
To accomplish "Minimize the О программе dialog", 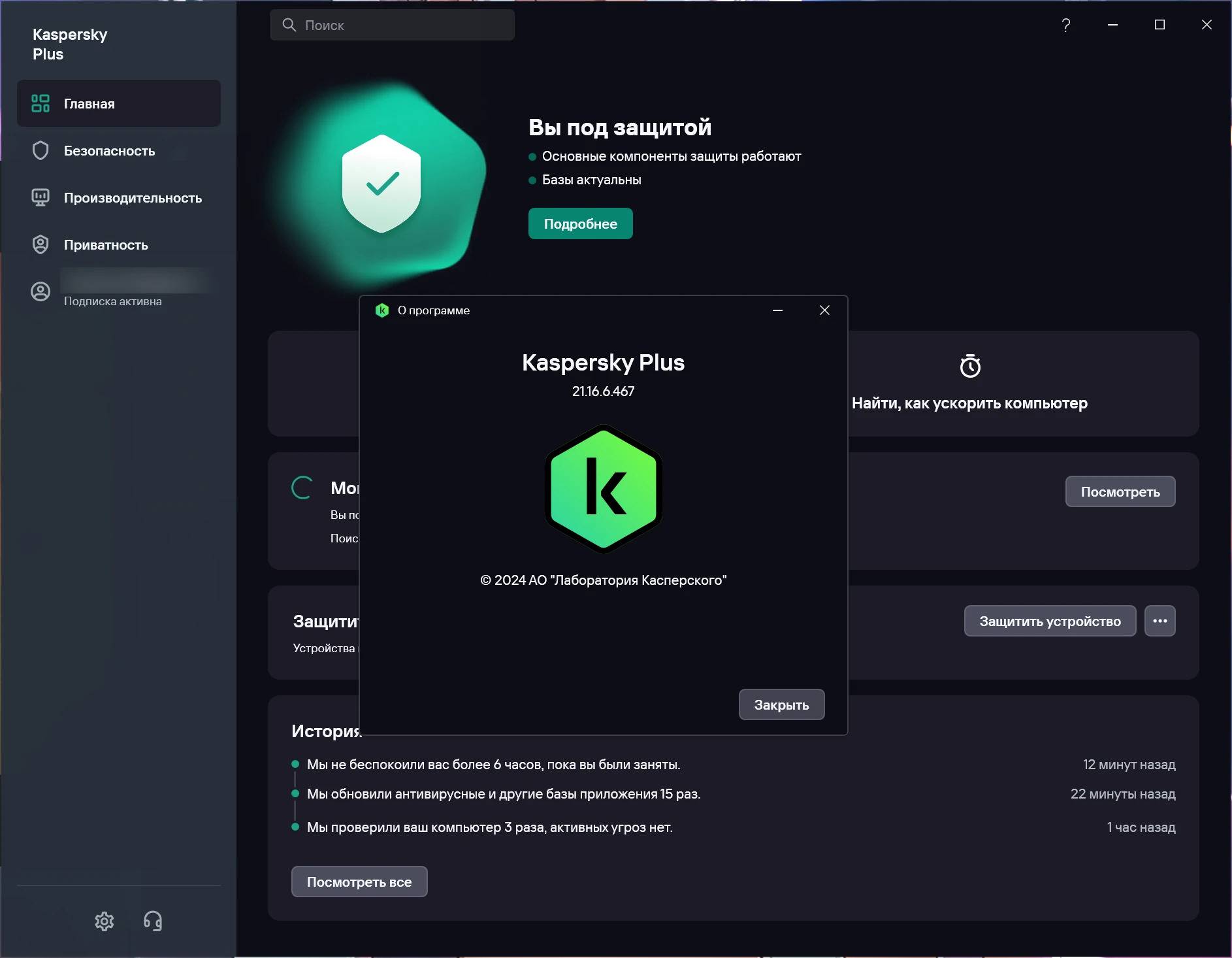I will click(x=777, y=310).
